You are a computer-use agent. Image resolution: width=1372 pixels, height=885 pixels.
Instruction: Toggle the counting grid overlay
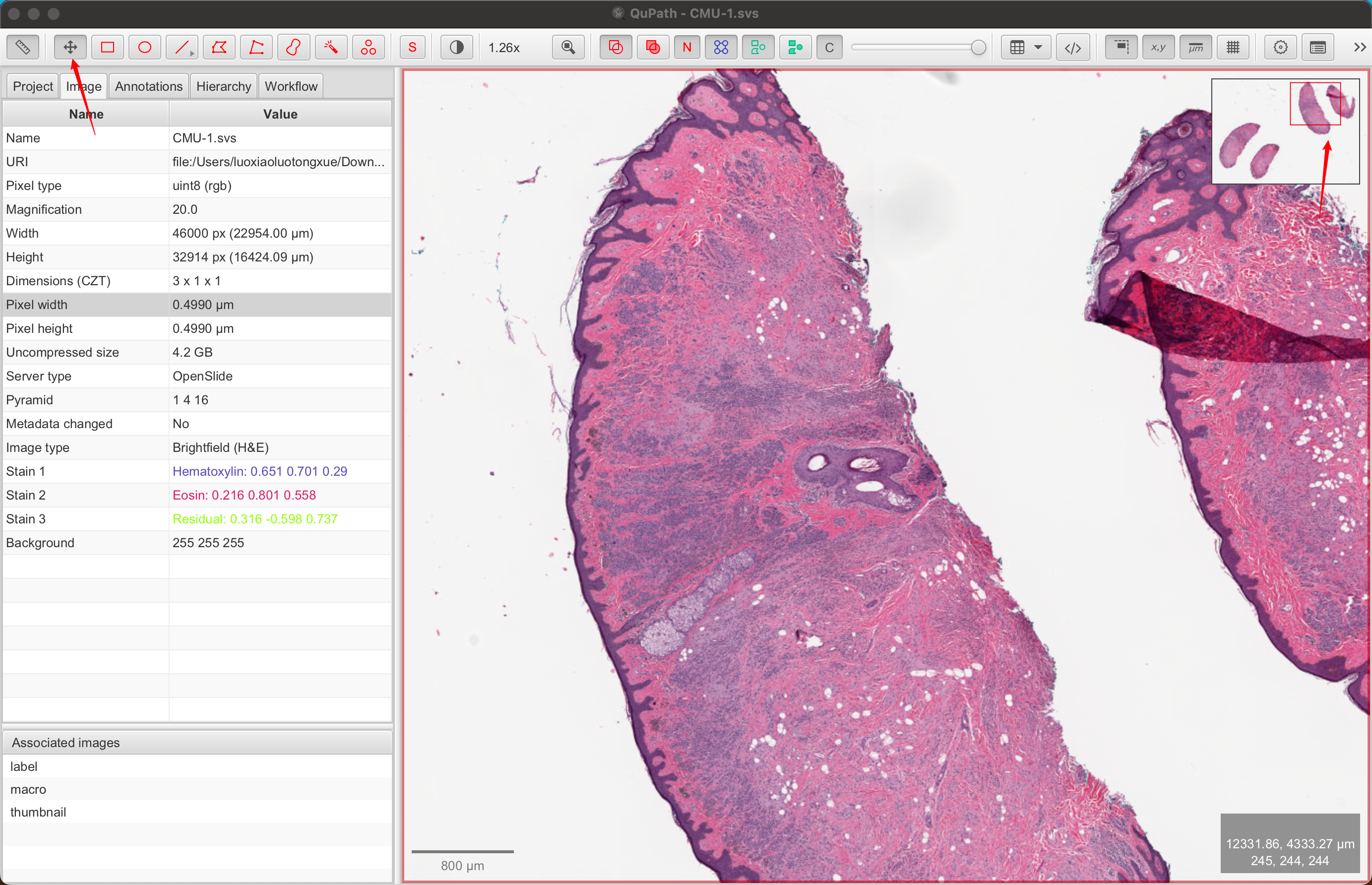[1233, 47]
